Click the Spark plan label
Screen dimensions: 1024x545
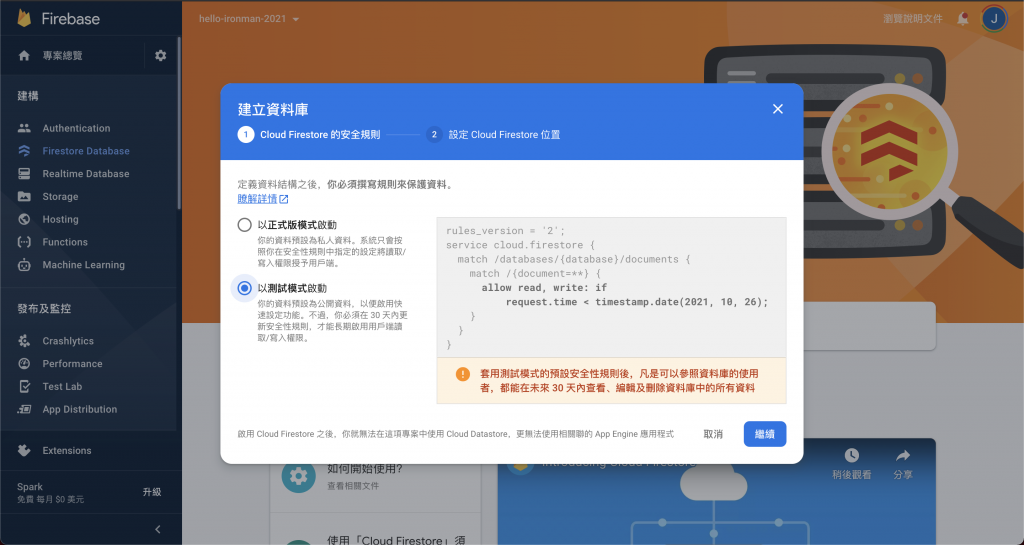30,487
